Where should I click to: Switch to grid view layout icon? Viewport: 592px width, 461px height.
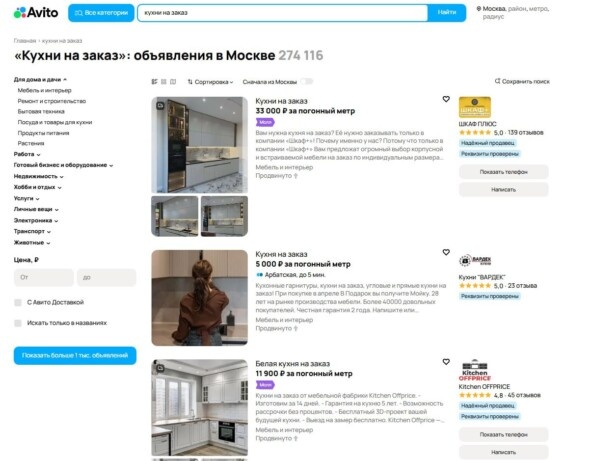[163, 82]
